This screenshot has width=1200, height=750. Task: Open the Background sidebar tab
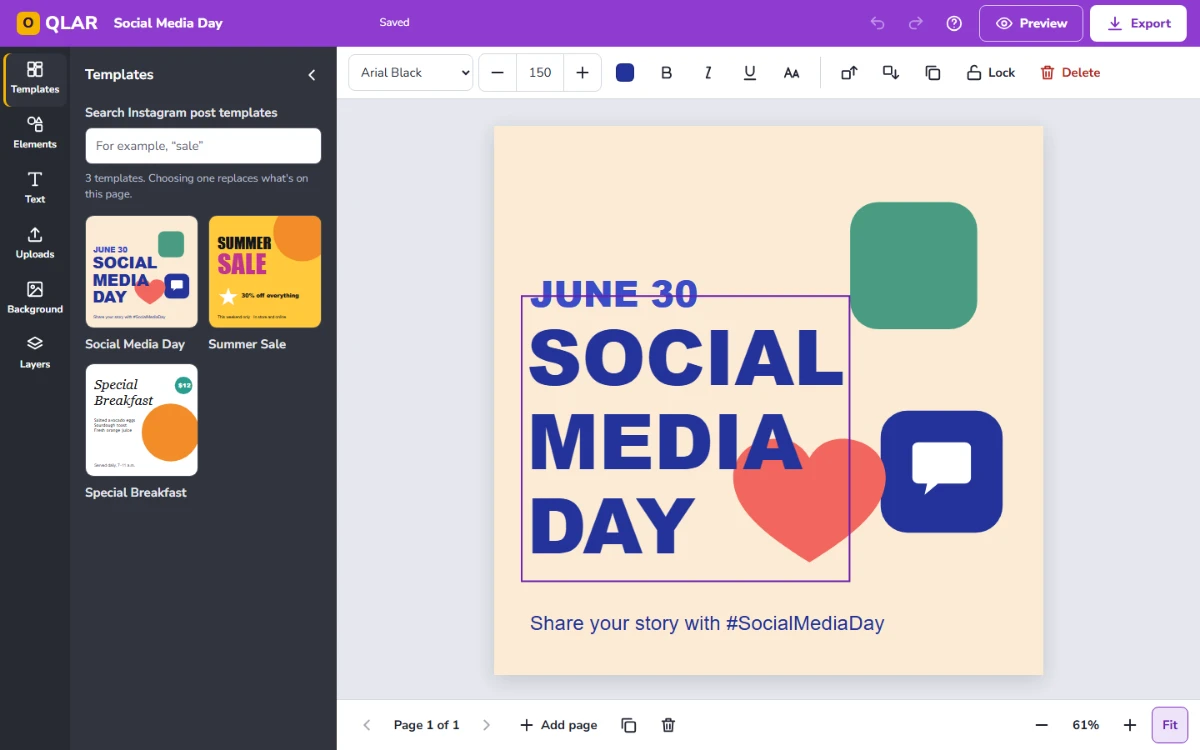35,299
